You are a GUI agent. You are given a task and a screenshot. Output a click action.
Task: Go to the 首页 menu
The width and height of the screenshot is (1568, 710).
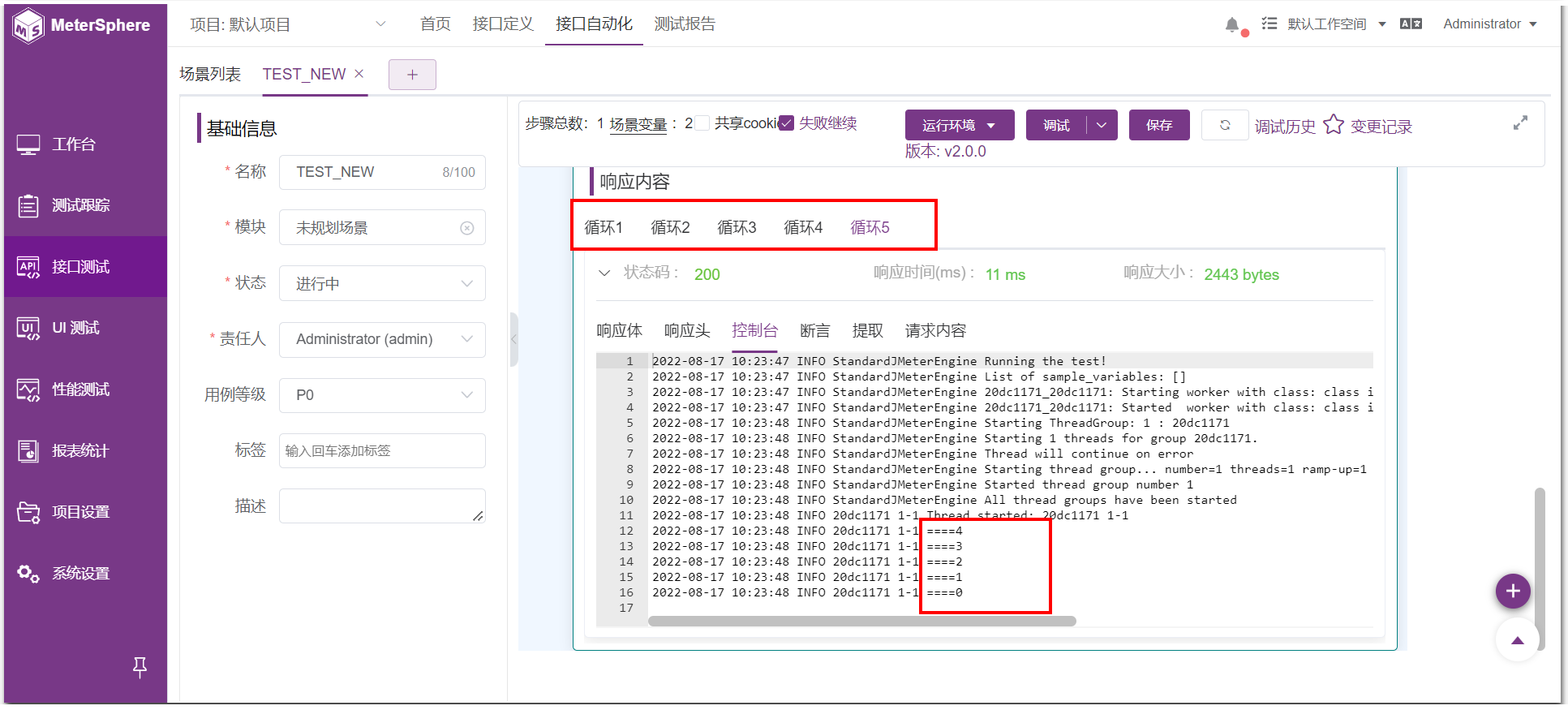(436, 24)
